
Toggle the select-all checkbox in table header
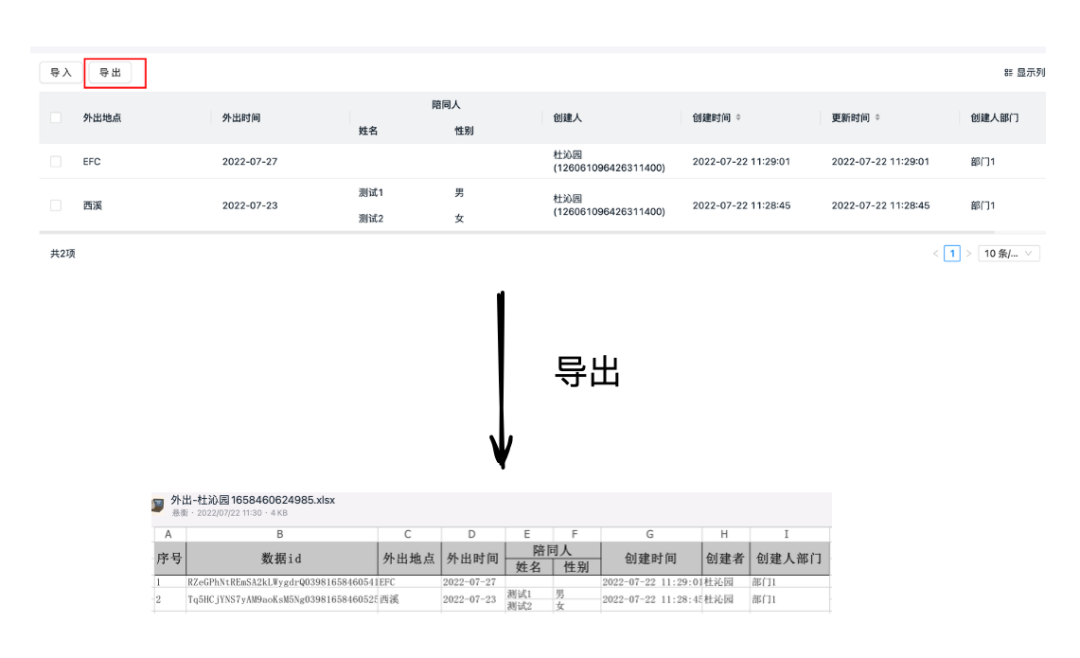point(56,118)
